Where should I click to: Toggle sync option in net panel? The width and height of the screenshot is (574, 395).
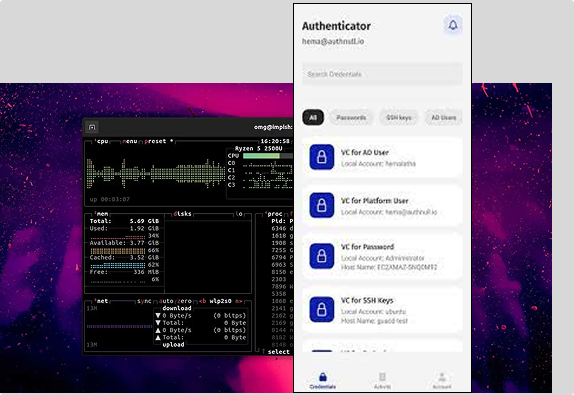click(144, 301)
